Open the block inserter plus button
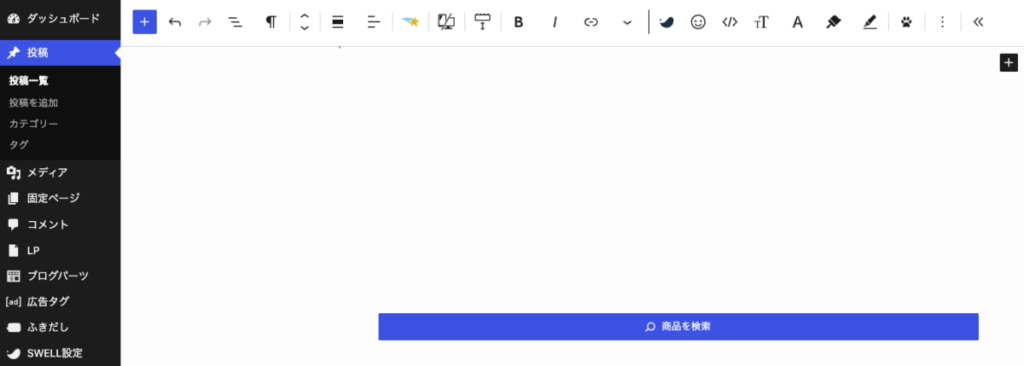The height and width of the screenshot is (366, 1024). 144,22
